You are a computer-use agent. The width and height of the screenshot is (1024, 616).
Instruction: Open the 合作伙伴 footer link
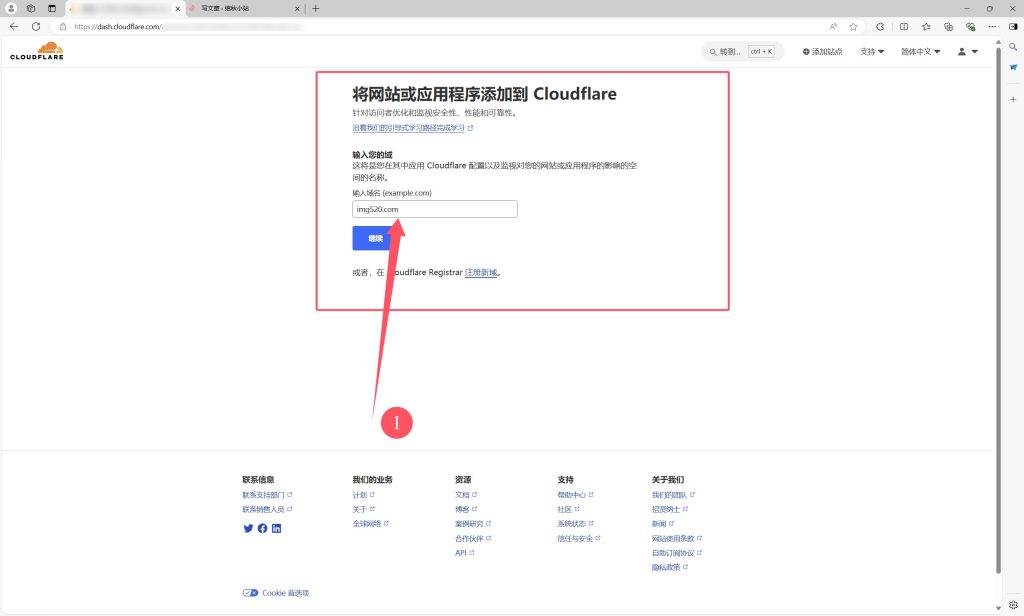pos(473,539)
